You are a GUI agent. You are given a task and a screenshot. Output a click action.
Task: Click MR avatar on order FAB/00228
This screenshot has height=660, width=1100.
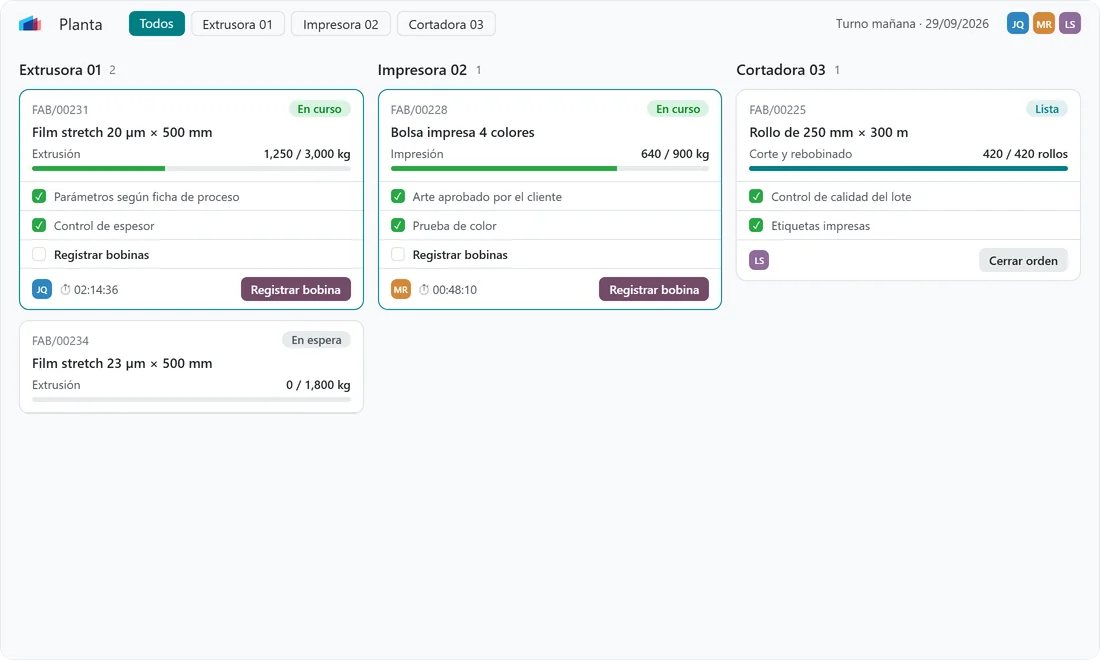click(401, 289)
